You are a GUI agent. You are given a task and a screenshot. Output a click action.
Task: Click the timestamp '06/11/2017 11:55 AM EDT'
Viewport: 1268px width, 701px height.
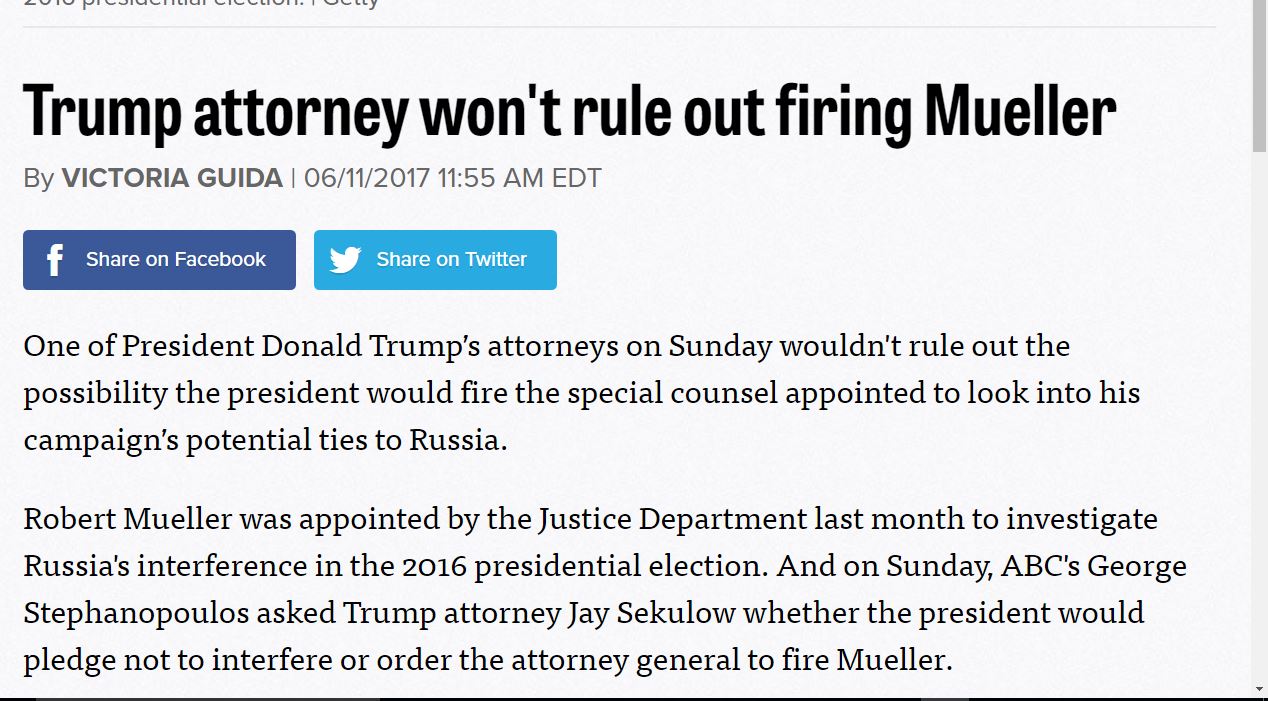452,178
